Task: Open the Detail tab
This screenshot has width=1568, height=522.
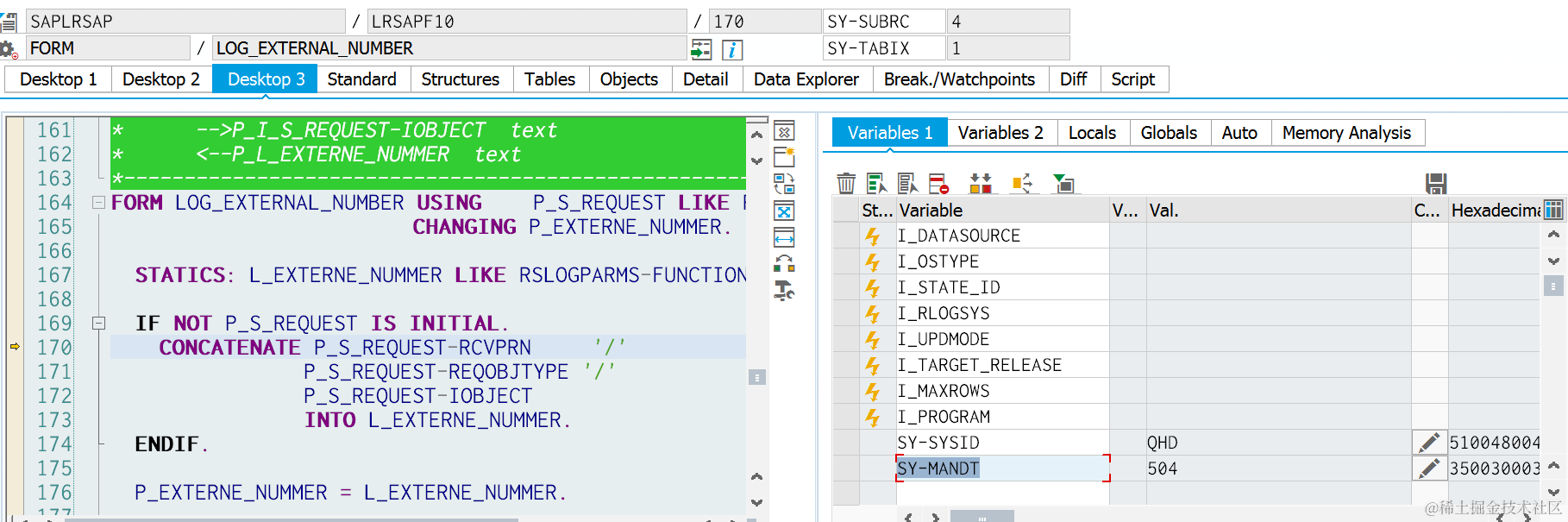Action: pos(706,79)
